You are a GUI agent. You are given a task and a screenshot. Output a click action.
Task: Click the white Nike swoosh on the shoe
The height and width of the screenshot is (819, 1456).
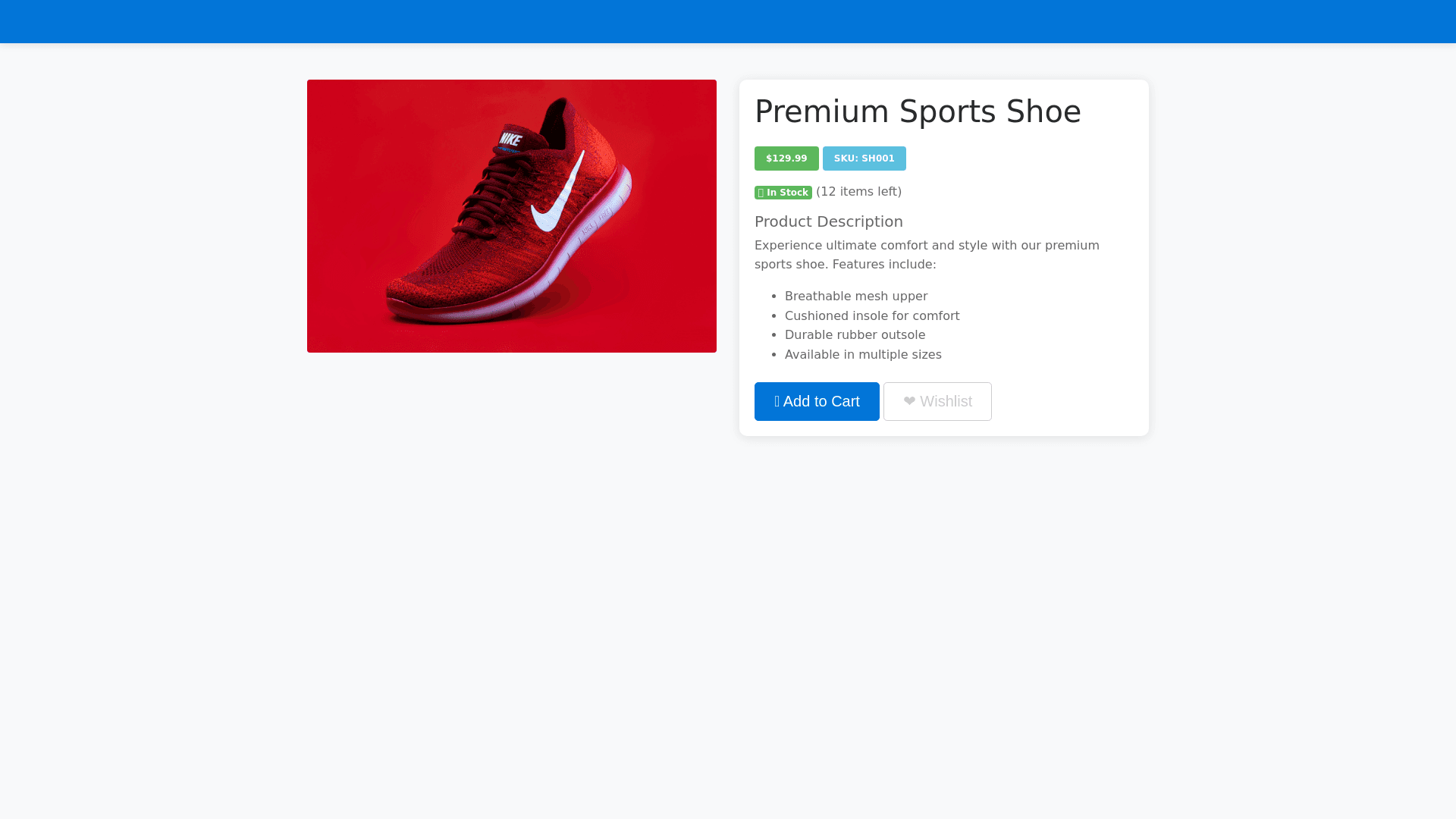[x=560, y=196]
